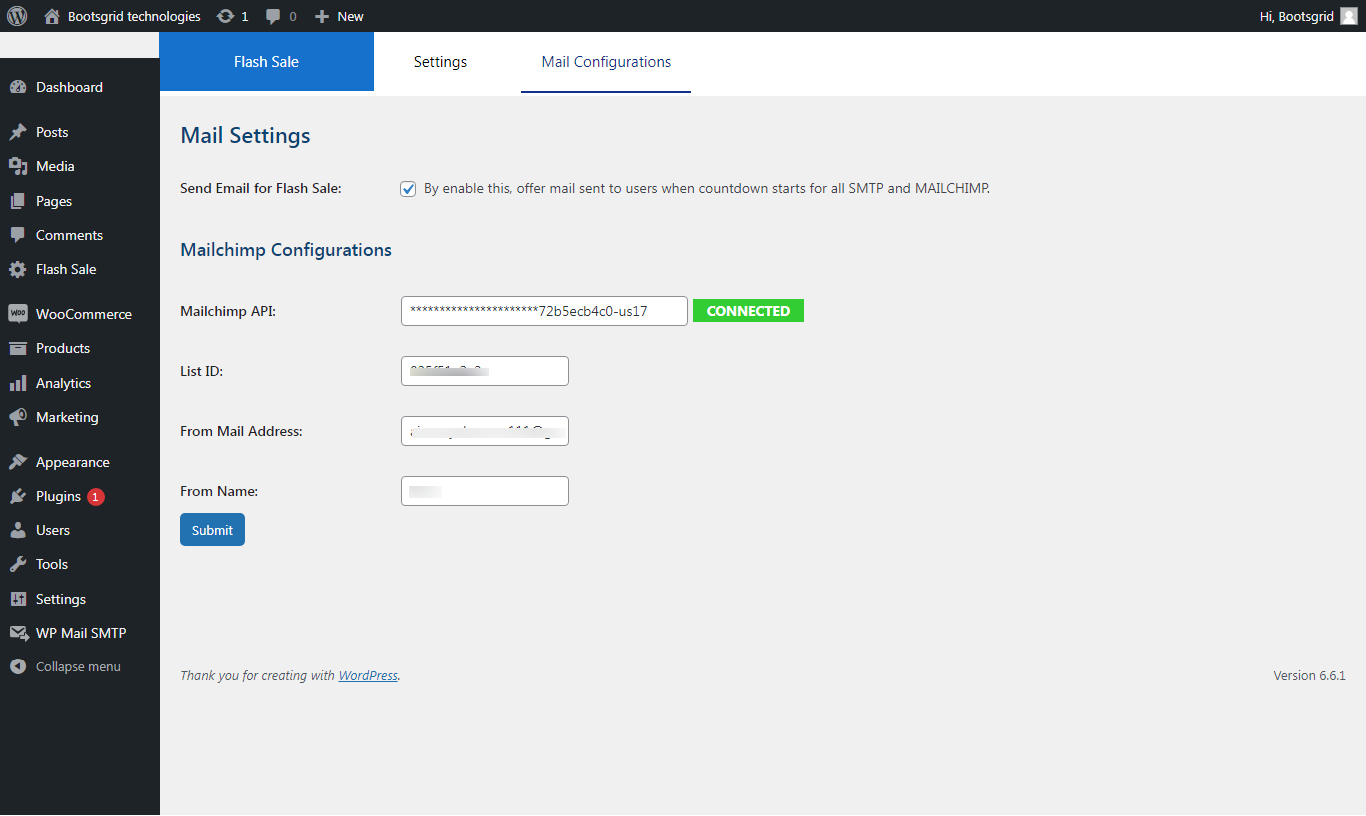Click the Plugins plug icon

tap(17, 496)
